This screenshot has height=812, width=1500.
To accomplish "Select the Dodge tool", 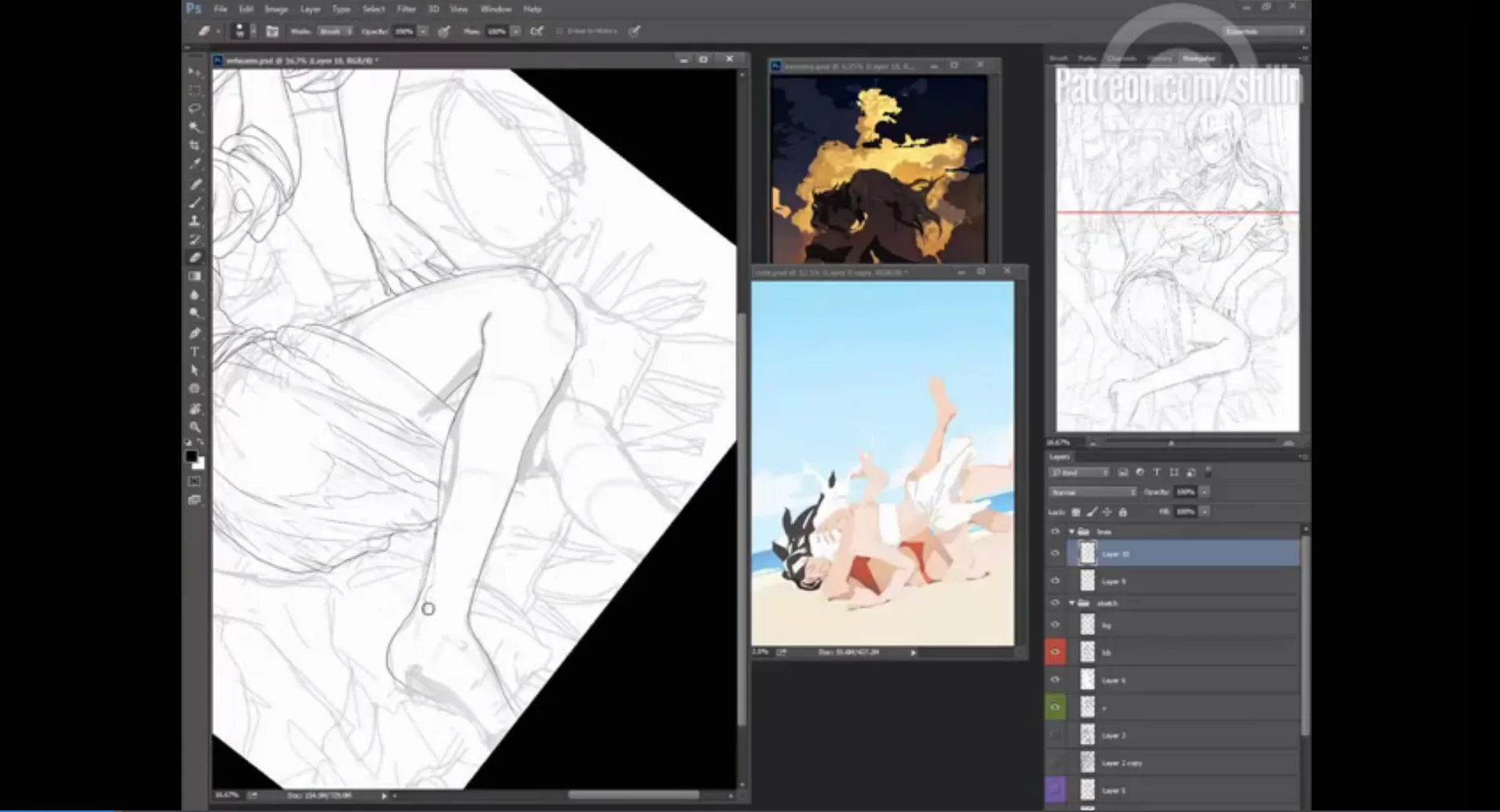I will 195,313.
